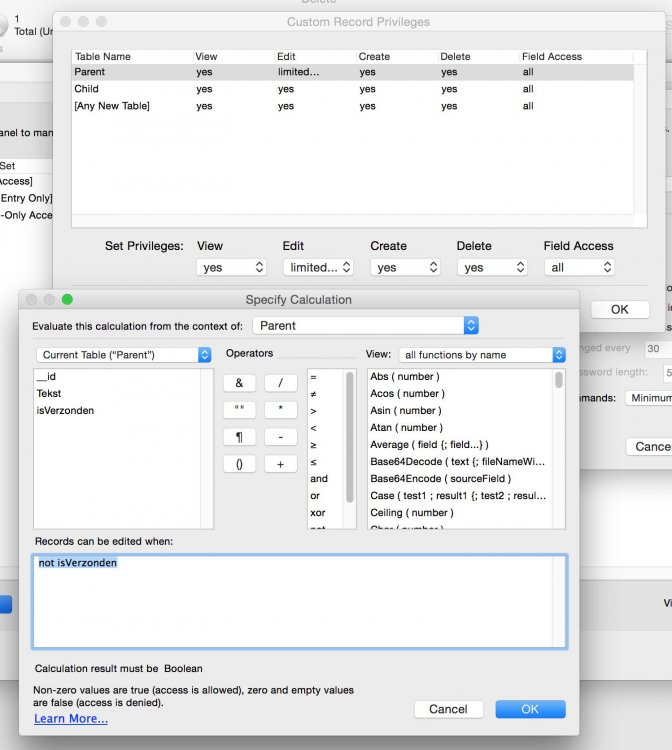Click the divide slash operator button
Screen dimensions: 672x750
280,383
